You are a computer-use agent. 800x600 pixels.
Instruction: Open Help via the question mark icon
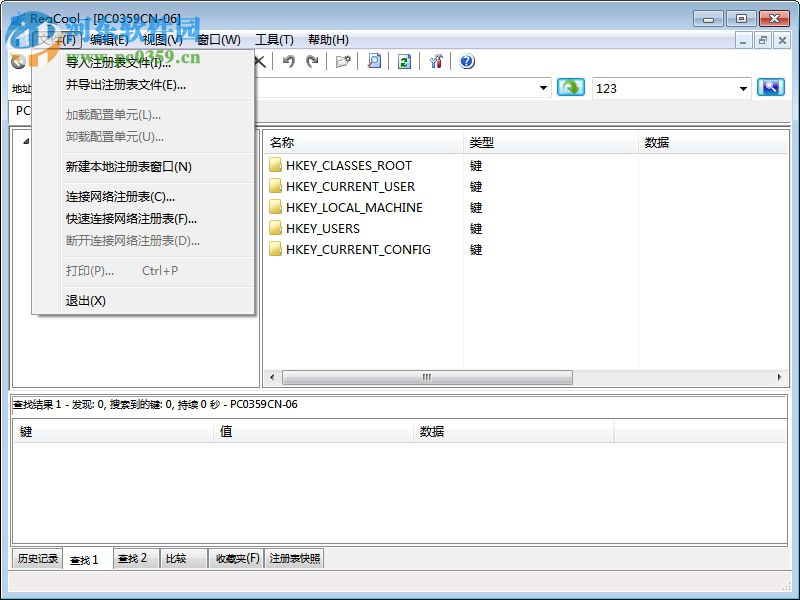[x=466, y=61]
